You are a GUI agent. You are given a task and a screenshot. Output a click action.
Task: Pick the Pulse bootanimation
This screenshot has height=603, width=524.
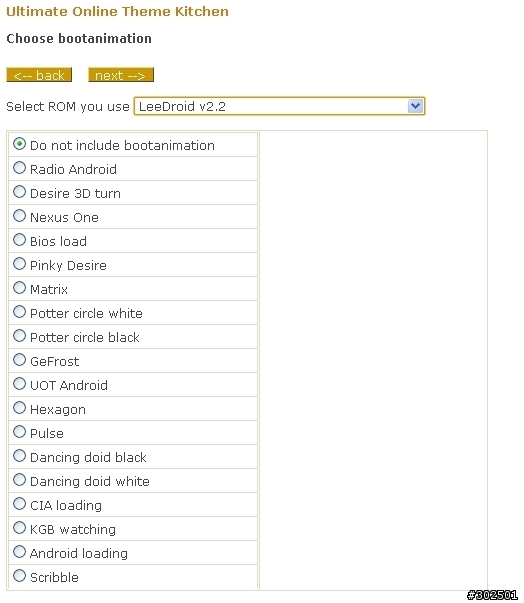pos(19,431)
